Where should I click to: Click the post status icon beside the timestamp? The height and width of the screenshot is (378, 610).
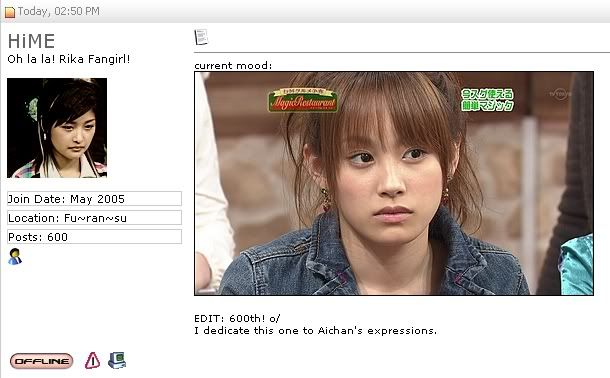[x=9, y=12]
